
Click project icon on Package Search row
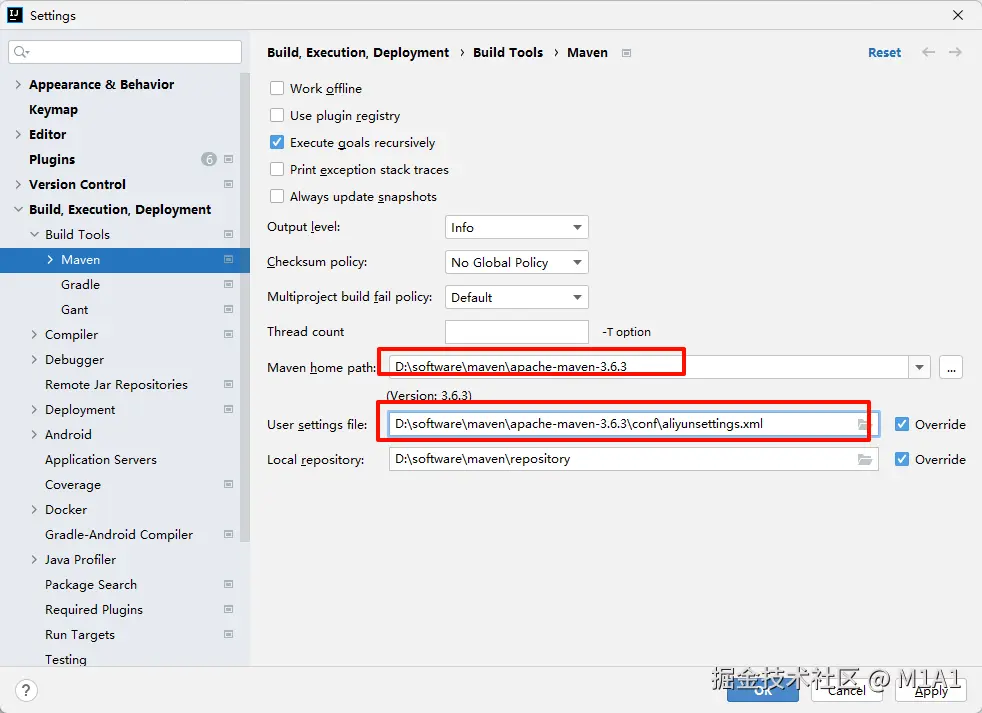229,585
